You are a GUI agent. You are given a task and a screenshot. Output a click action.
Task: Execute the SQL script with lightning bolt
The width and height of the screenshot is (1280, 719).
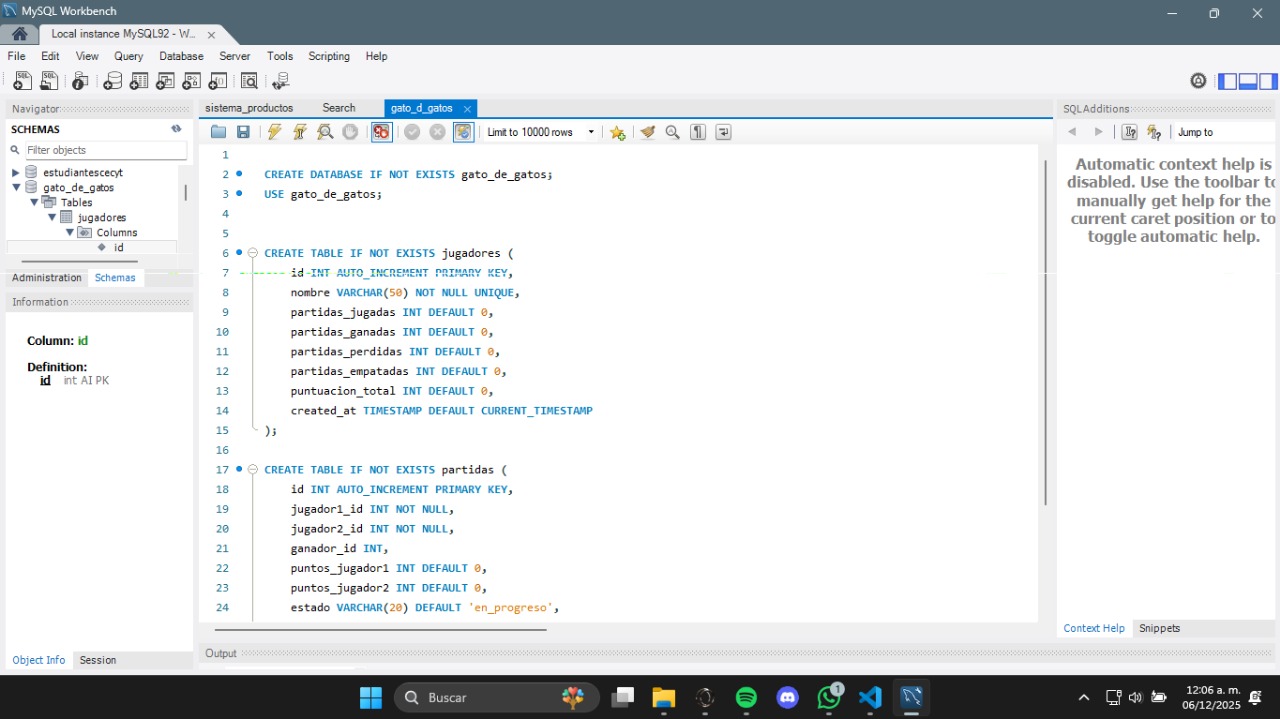[x=273, y=132]
